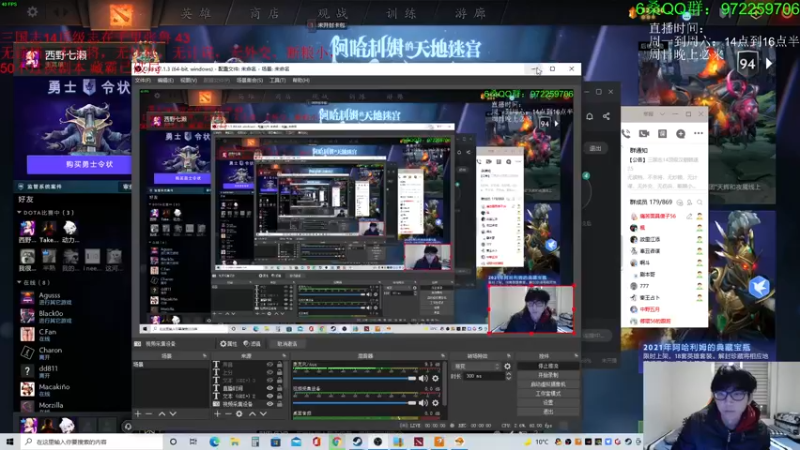Viewport: 800px width, 450px height.
Task: Click 取消激活 button in source toolbar
Action: pos(287,344)
